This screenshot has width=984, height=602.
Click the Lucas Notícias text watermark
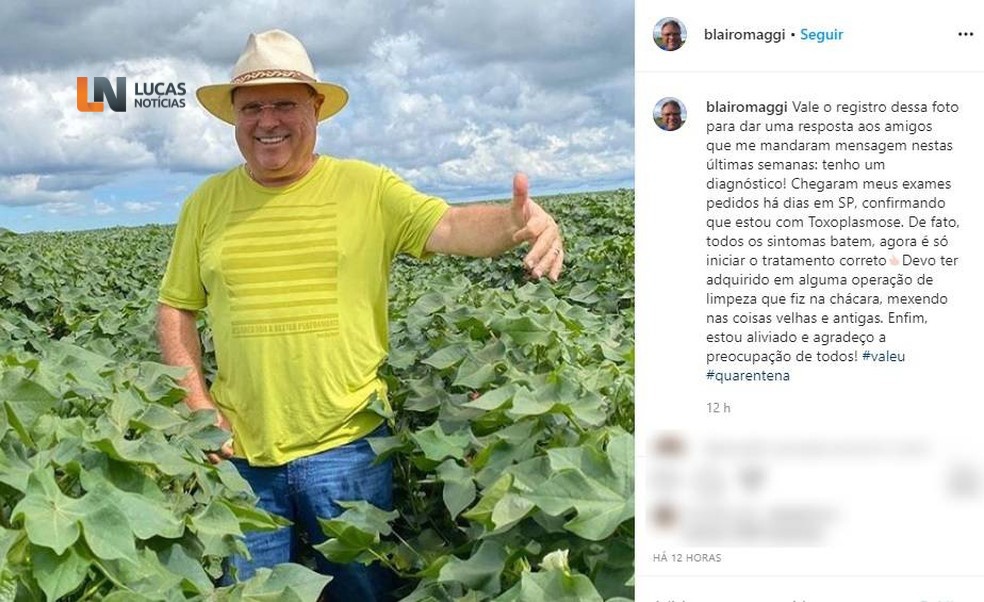[x=160, y=95]
